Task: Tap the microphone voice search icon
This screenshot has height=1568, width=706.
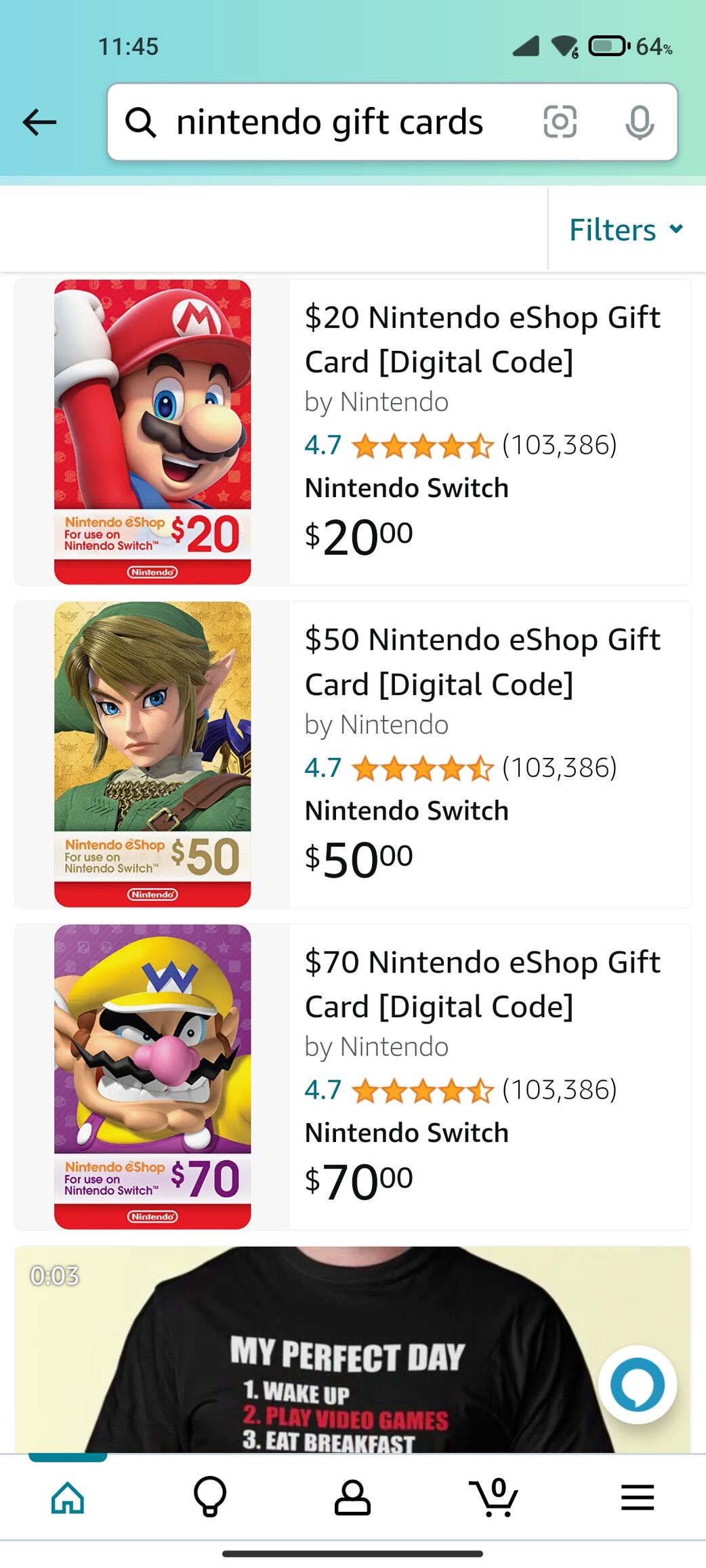Action: pos(639,123)
